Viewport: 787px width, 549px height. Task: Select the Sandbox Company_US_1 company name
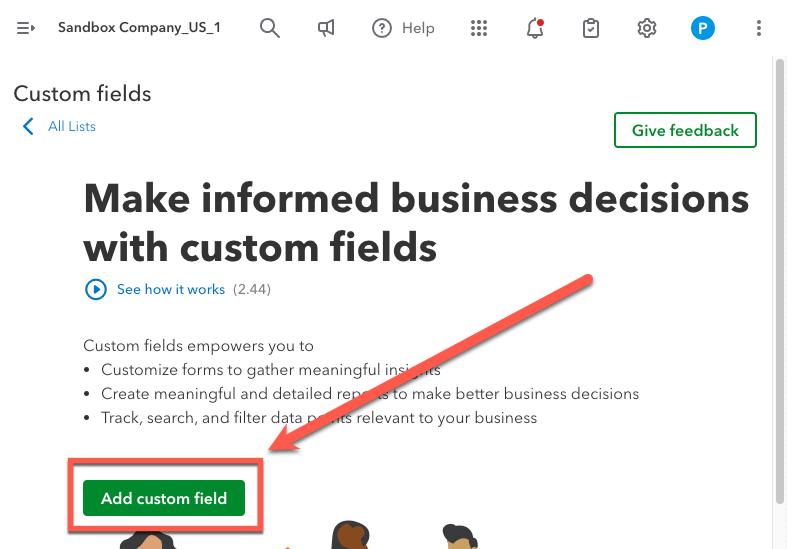pyautogui.click(x=139, y=28)
